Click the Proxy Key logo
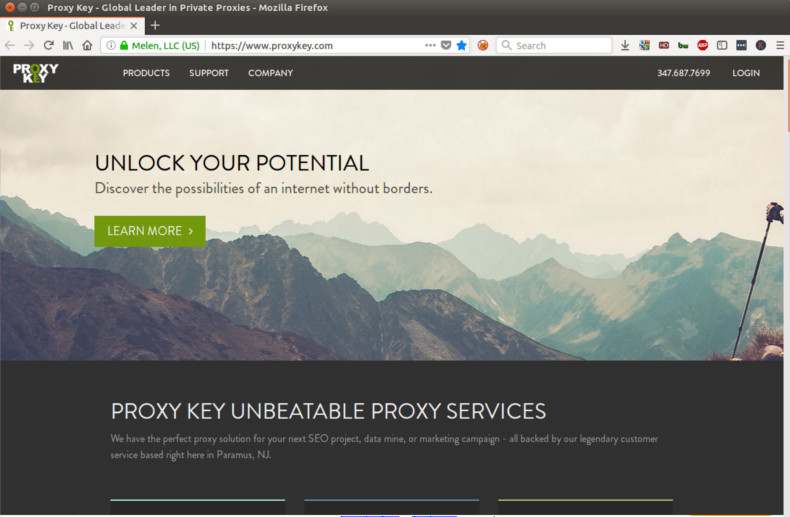Viewport: 790px width, 517px height. 35,73
